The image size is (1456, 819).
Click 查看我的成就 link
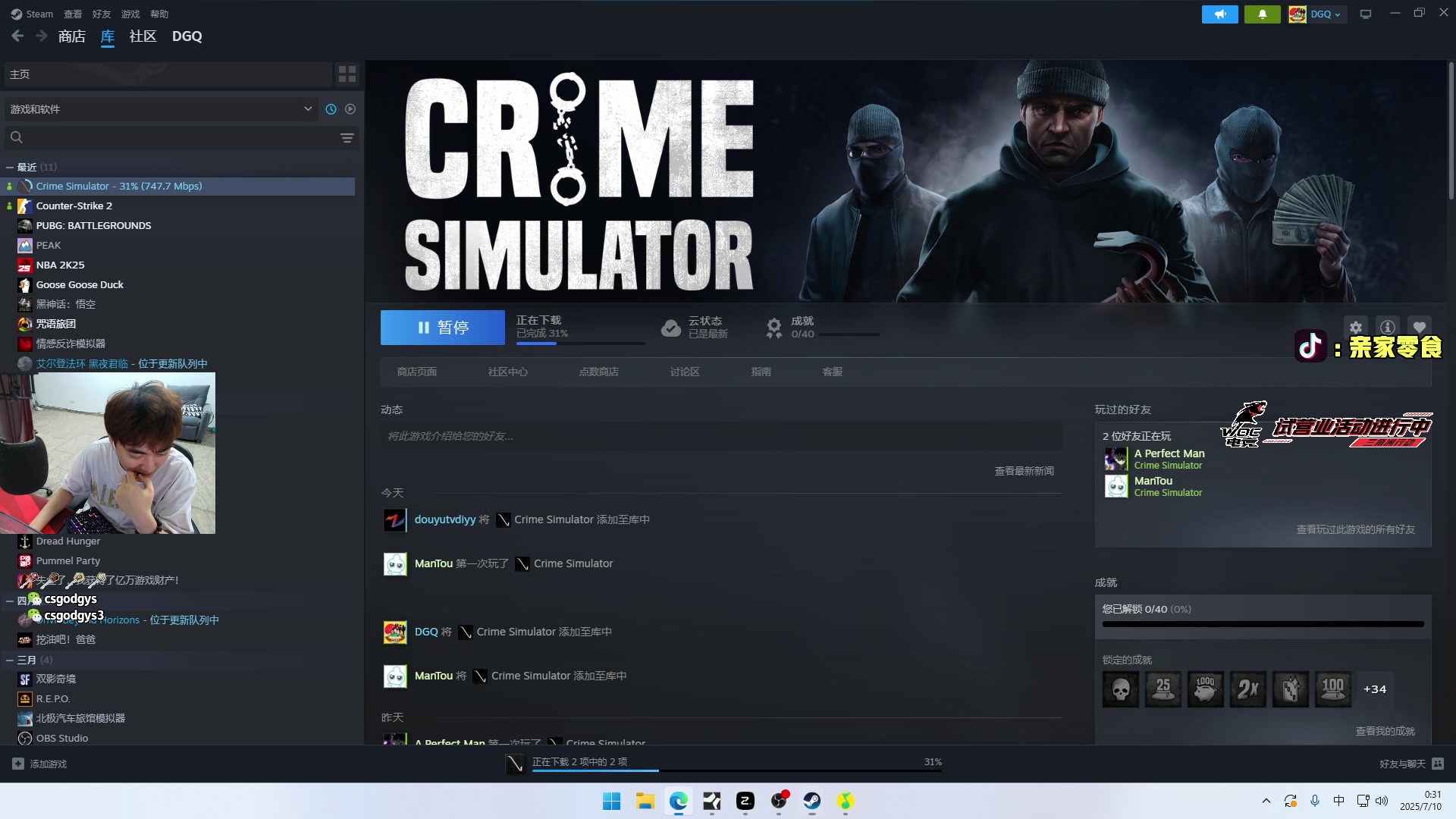tap(1385, 732)
